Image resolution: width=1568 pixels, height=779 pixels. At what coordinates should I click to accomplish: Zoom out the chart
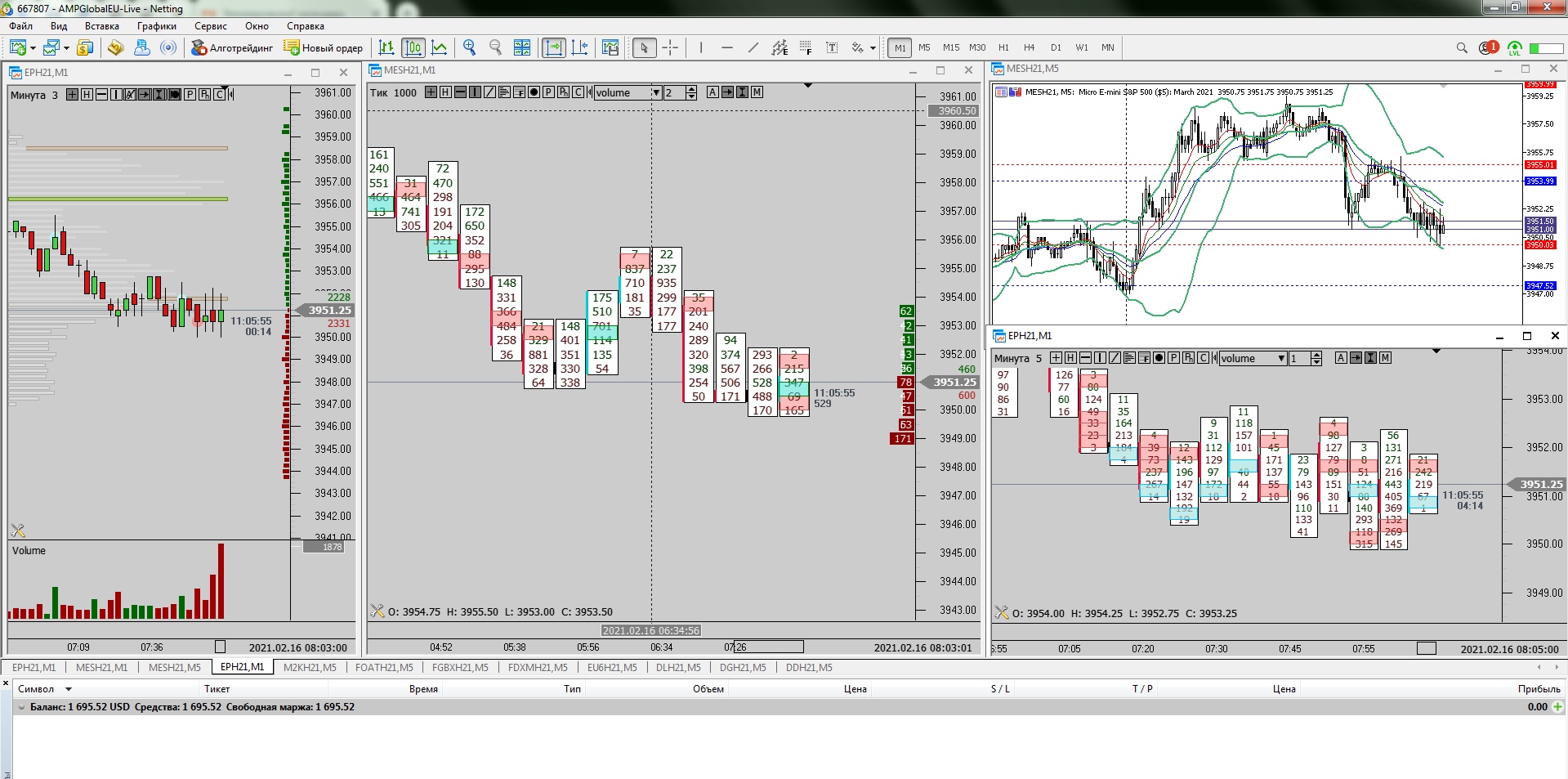[x=495, y=47]
